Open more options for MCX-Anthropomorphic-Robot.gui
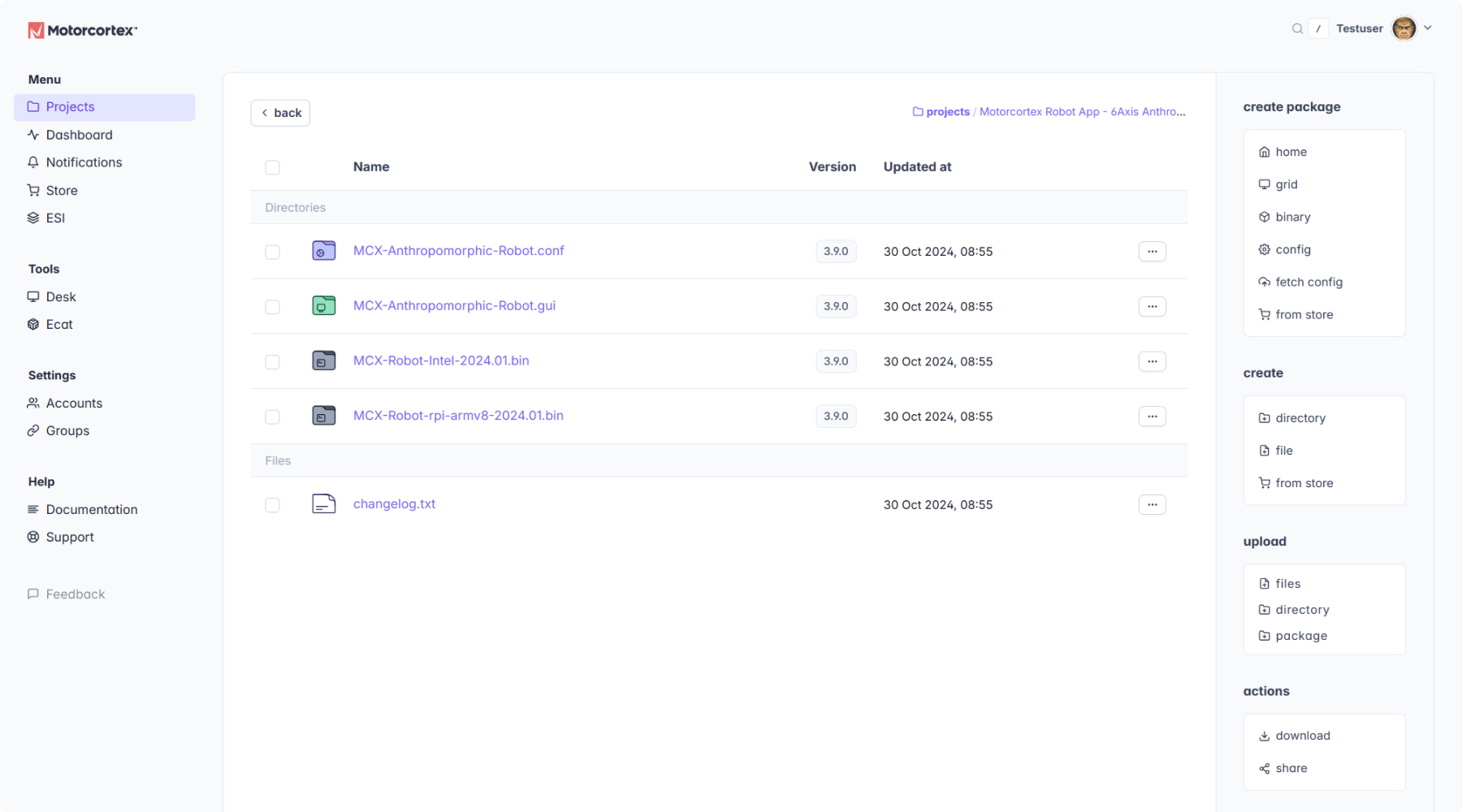 tap(1152, 306)
